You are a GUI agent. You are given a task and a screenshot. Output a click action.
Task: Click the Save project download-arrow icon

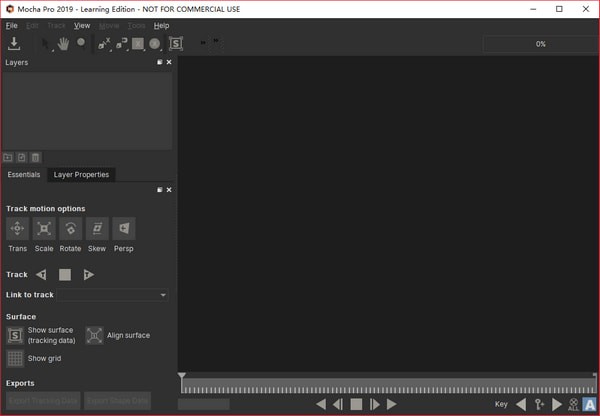coord(14,44)
